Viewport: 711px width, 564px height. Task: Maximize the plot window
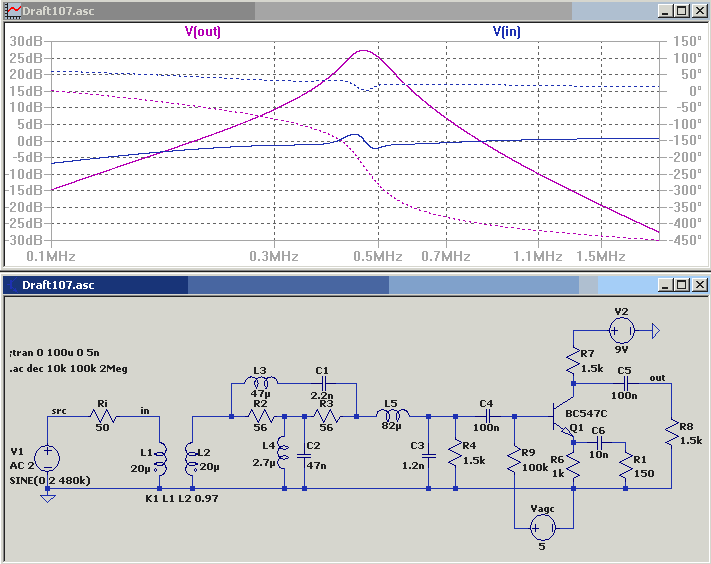tap(682, 11)
